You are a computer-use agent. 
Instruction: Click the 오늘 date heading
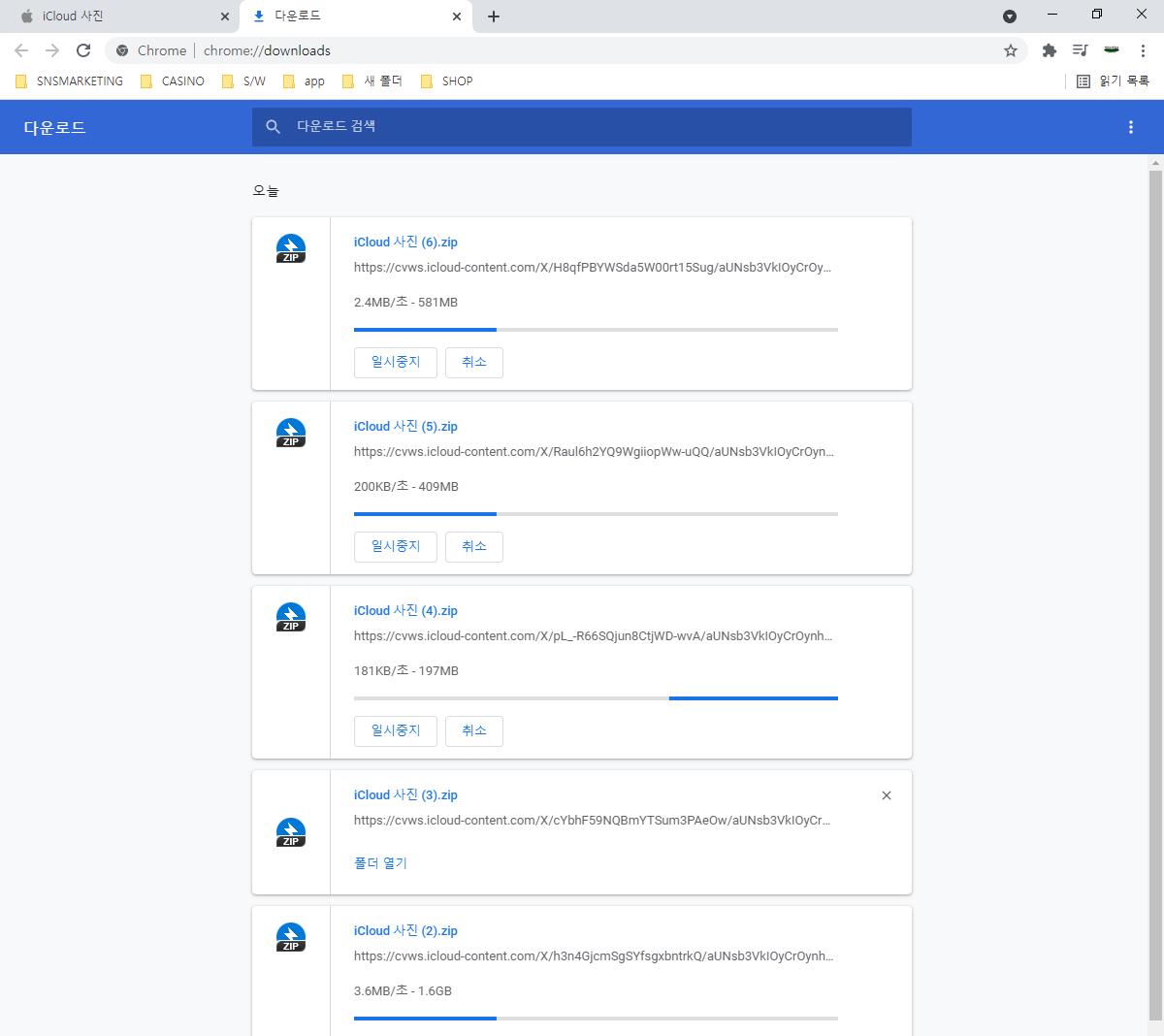[266, 191]
